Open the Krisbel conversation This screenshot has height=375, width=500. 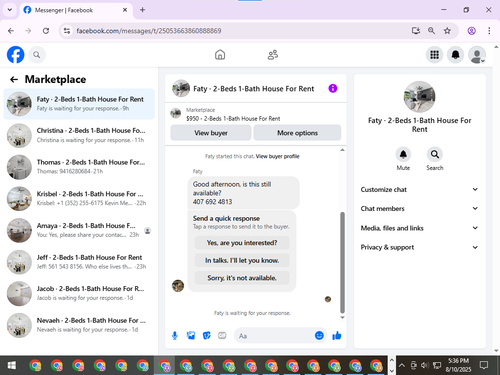pyautogui.click(x=79, y=199)
